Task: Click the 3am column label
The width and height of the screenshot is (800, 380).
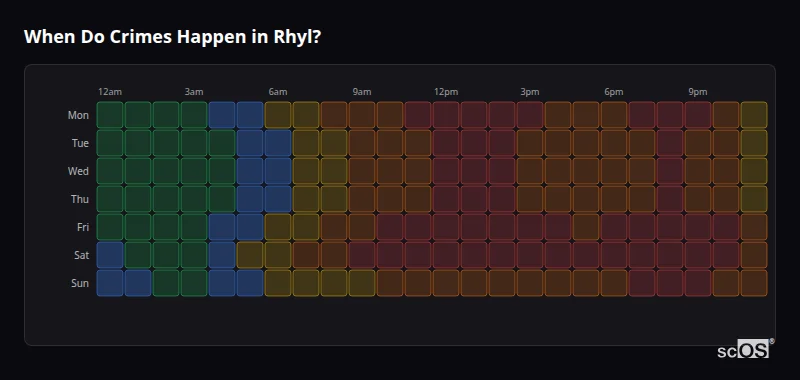Action: pyautogui.click(x=194, y=92)
